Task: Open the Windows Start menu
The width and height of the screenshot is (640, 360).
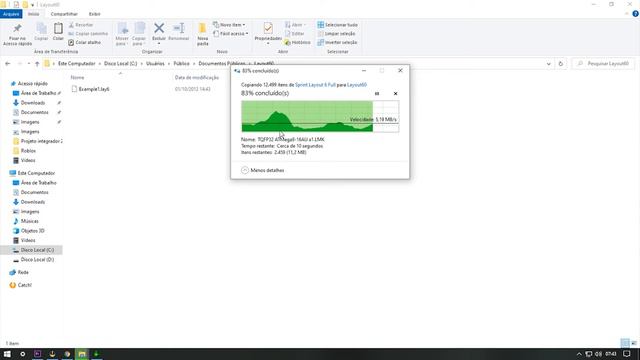Action: 7,354
